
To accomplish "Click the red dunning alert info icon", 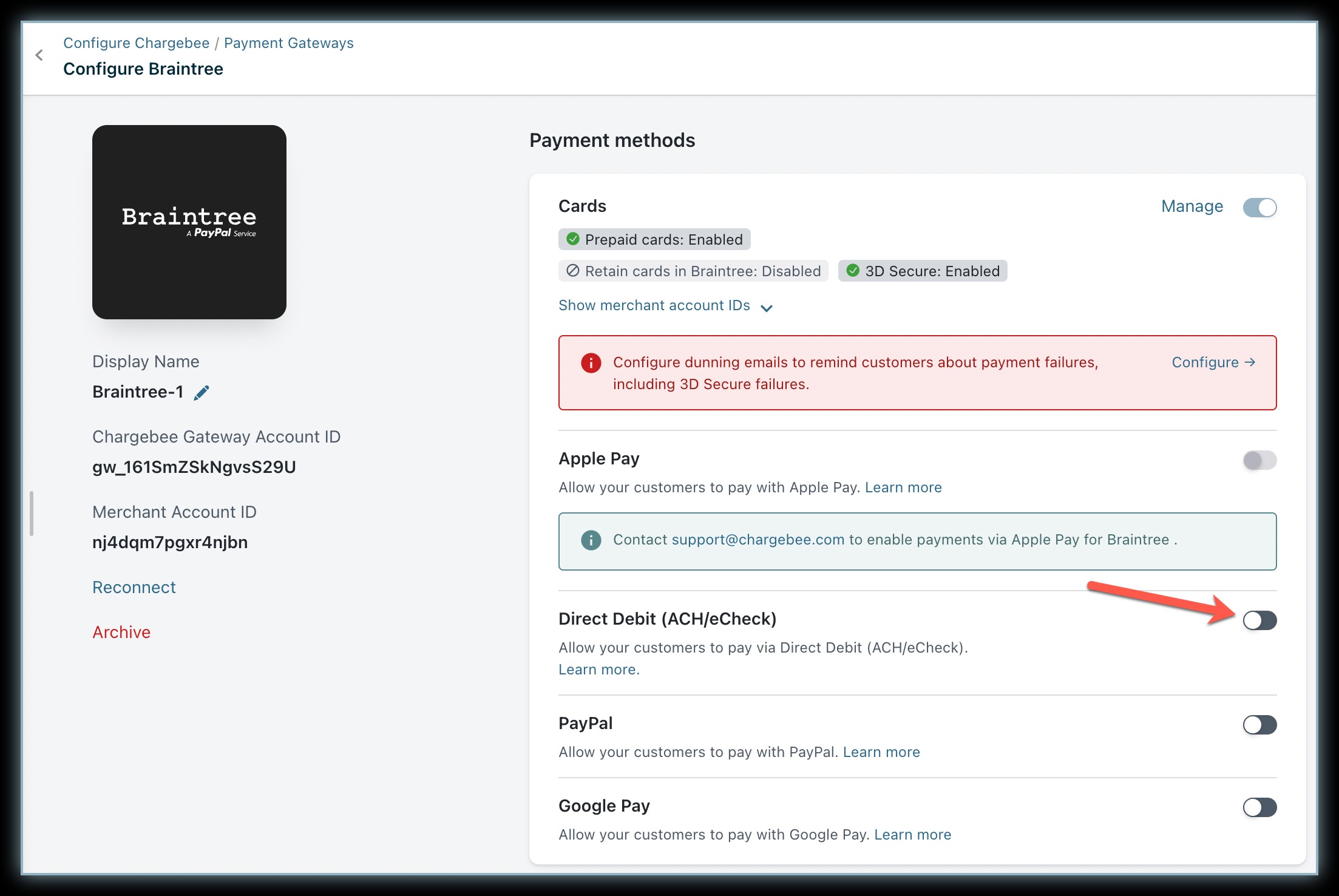I will (x=591, y=363).
